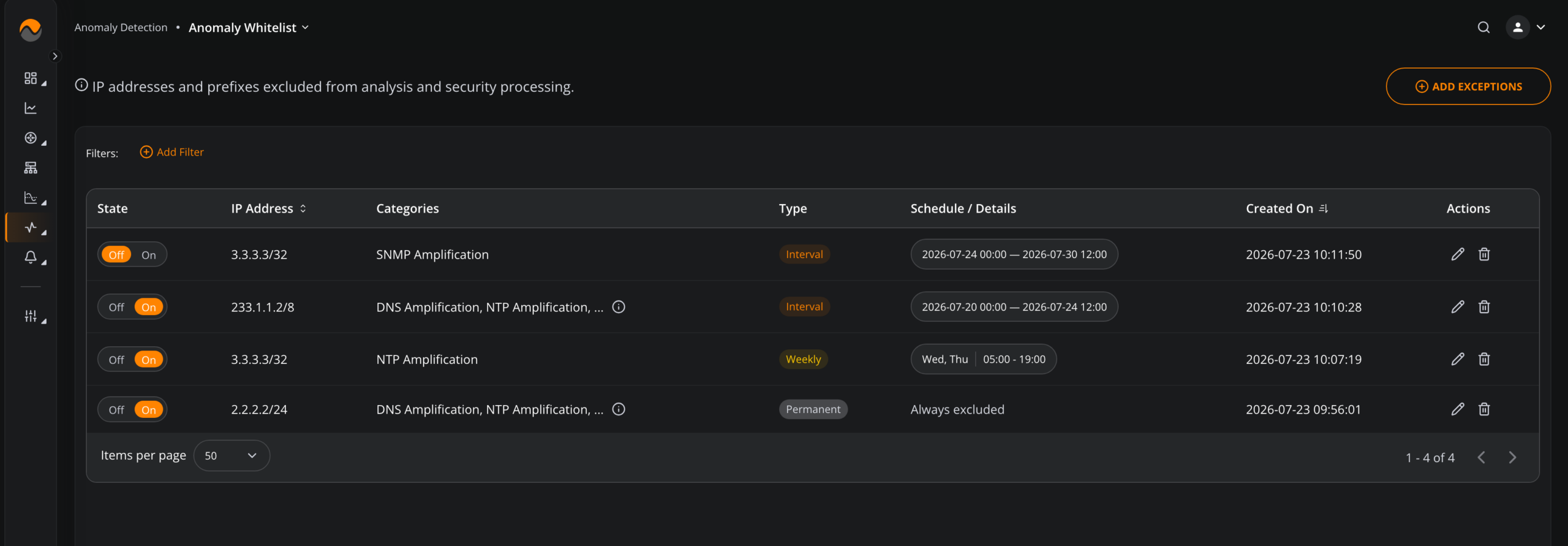1568x546 pixels.
Task: Sort table by Created On column
Action: (1287, 208)
